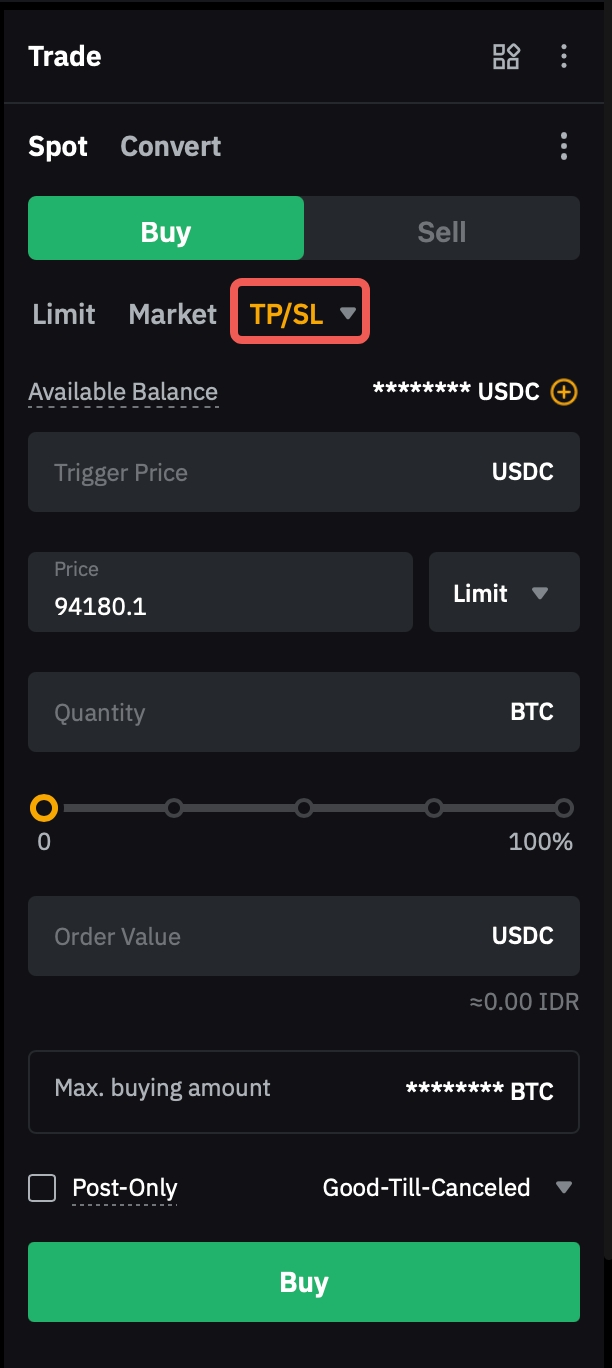Select the Limit order type tab
612x1368 pixels.
pos(64,314)
